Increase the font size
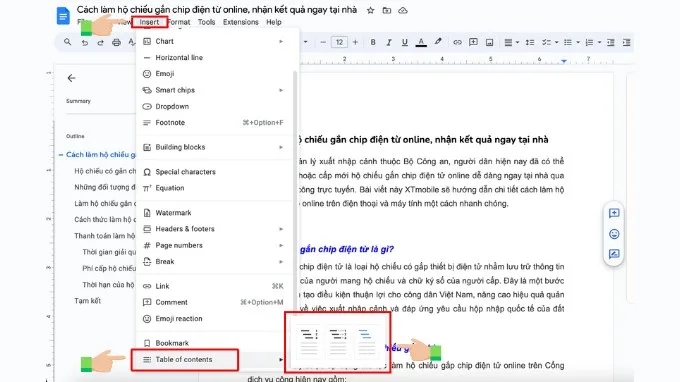 [x=355, y=42]
